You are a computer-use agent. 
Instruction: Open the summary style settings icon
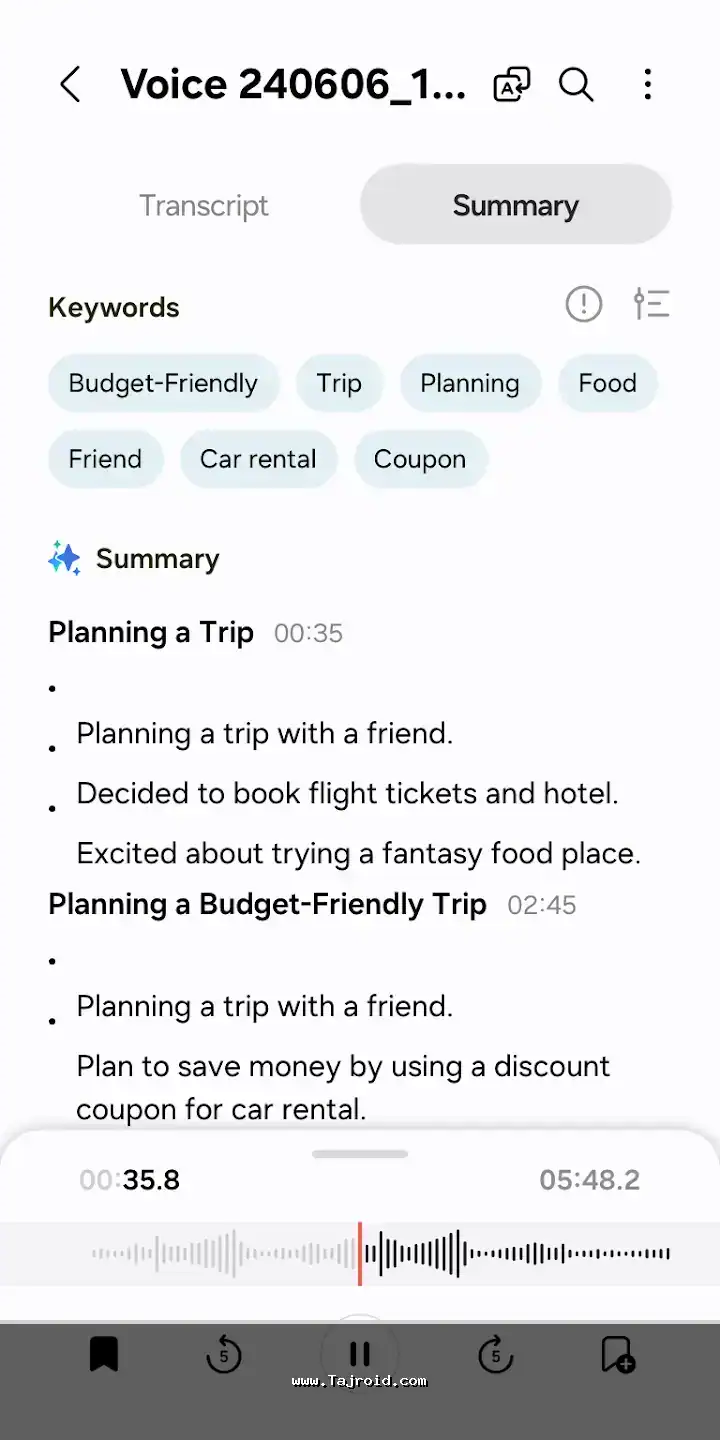651,304
